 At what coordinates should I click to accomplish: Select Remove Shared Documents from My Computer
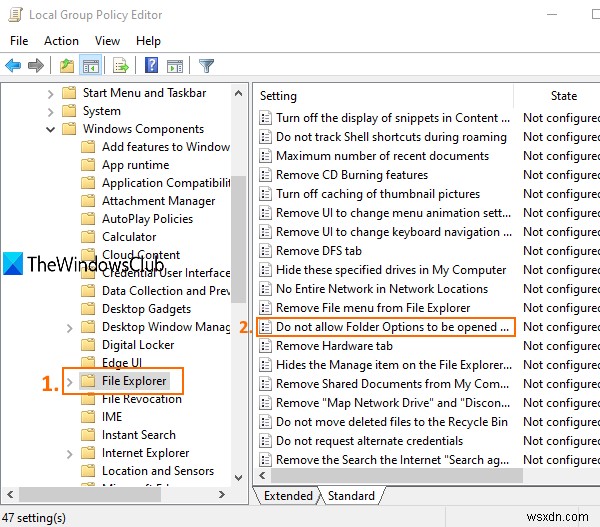click(x=393, y=384)
